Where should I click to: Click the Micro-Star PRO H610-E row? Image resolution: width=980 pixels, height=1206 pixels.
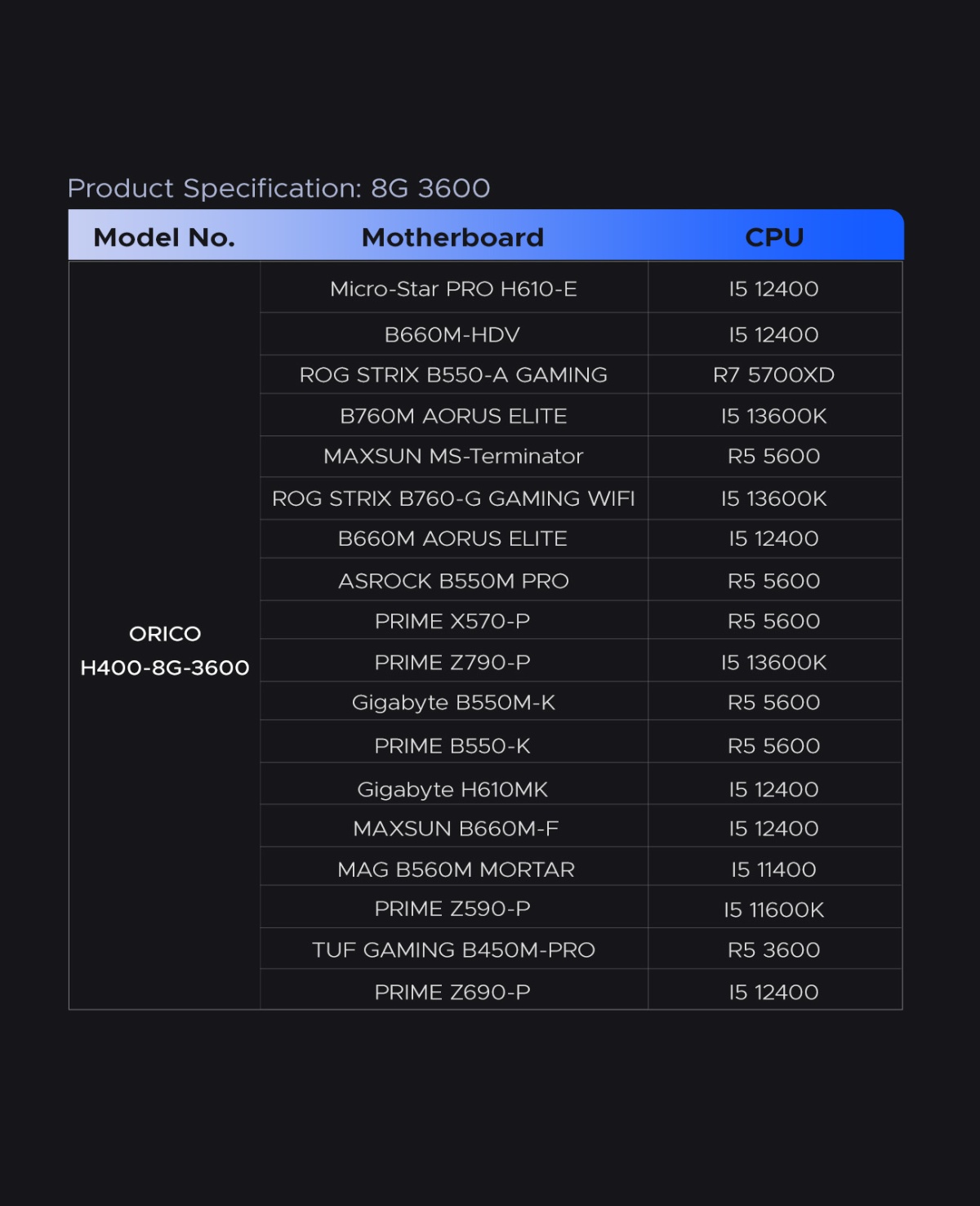point(581,288)
